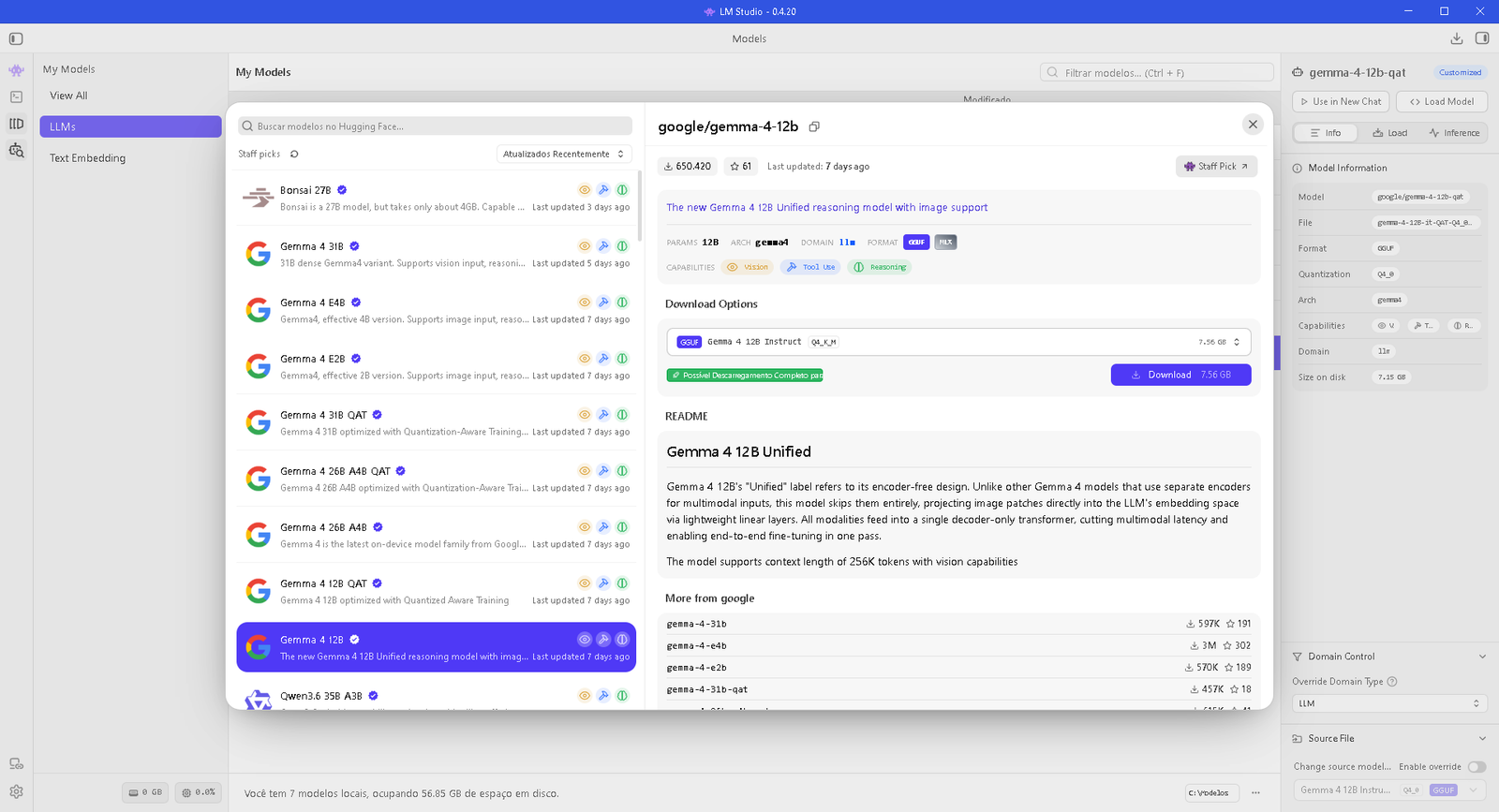Click the Tool Use icon for Qwen3.6 35B A3B
The width and height of the screenshot is (1499, 812).
pos(603,695)
